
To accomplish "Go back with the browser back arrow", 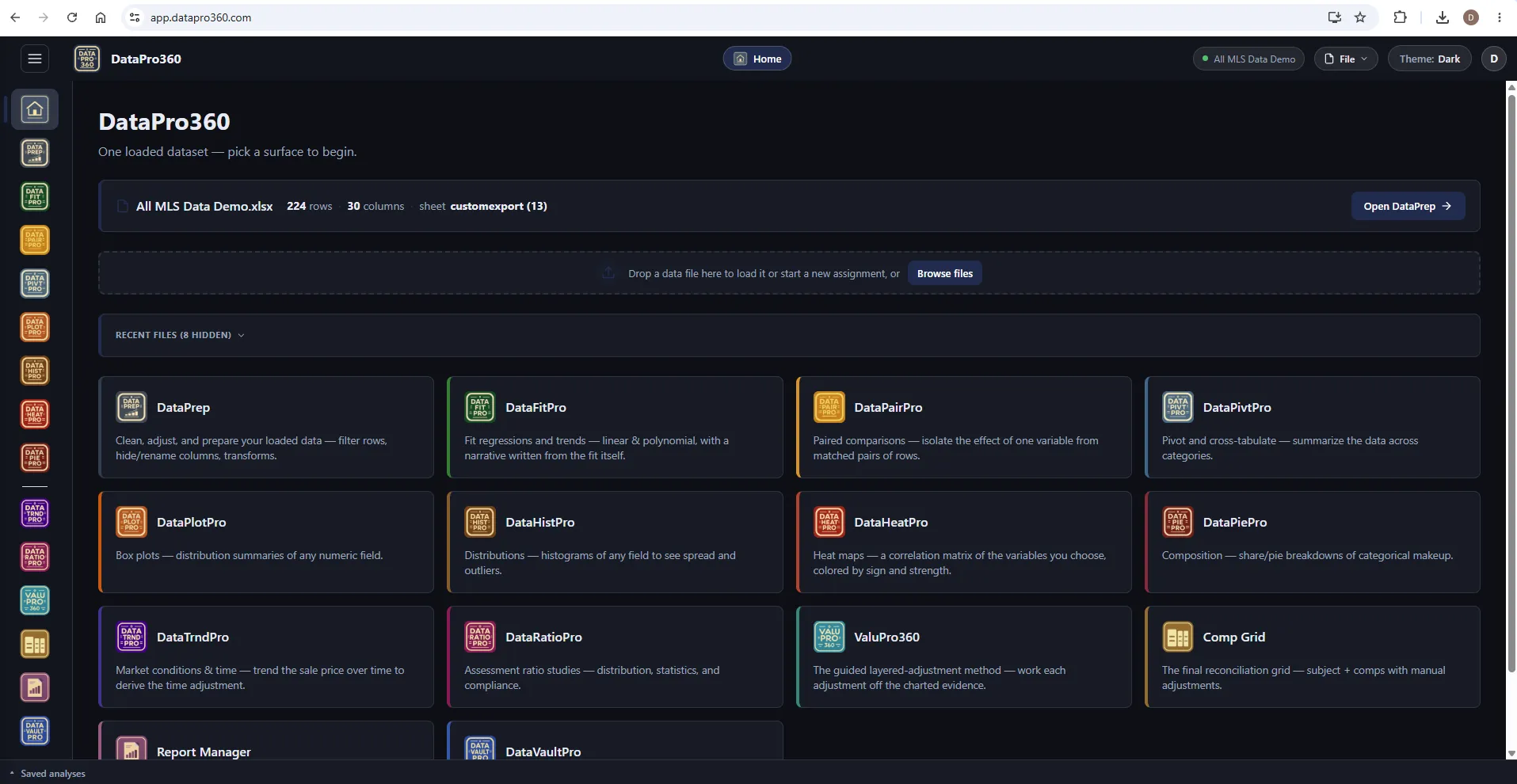I will click(15, 17).
